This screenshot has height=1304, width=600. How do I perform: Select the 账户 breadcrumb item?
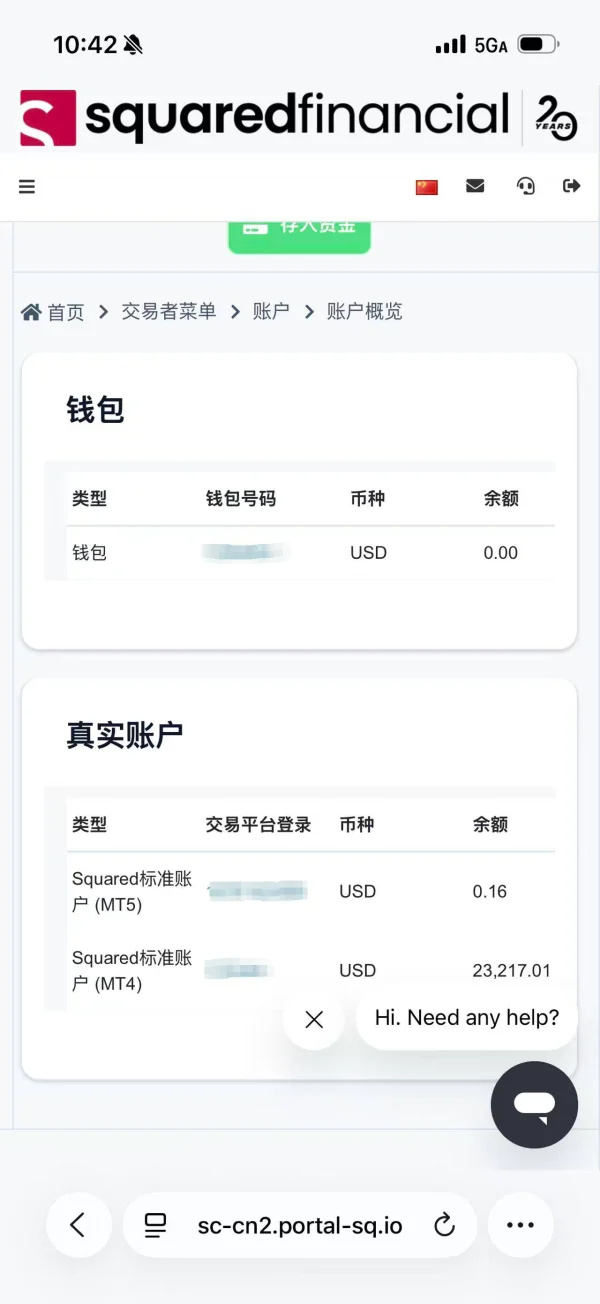pyautogui.click(x=271, y=312)
